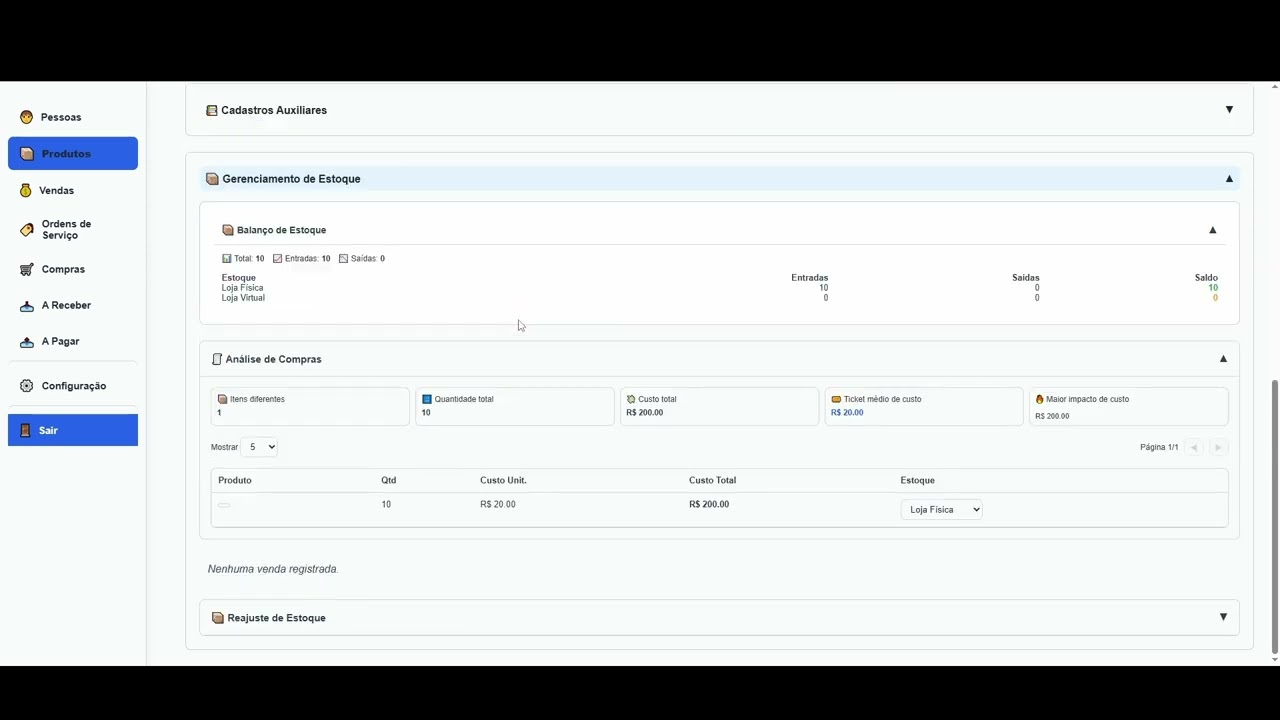This screenshot has height=720, width=1280.
Task: Click the Sair logout button
Action: pos(73,430)
